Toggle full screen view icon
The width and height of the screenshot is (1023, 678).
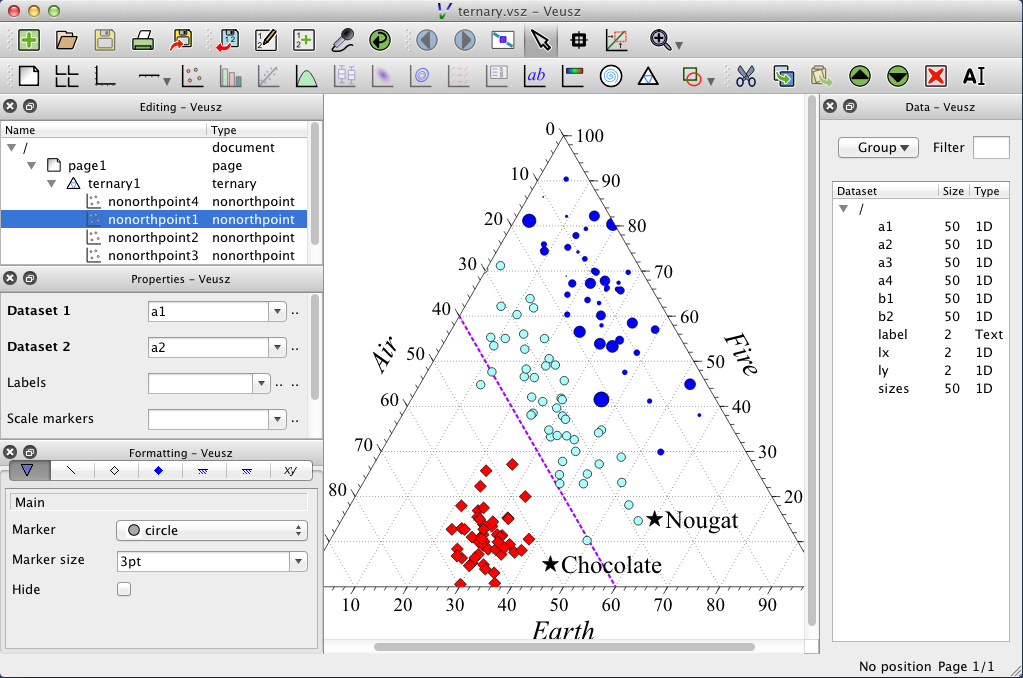point(502,40)
